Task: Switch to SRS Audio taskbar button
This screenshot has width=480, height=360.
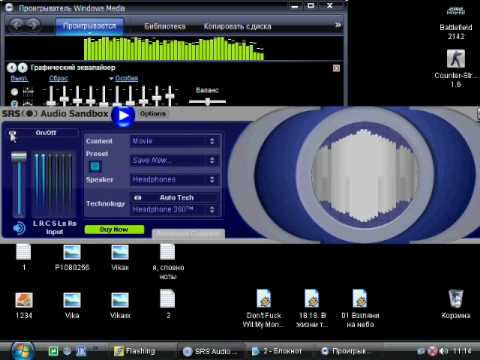Action: point(210,351)
